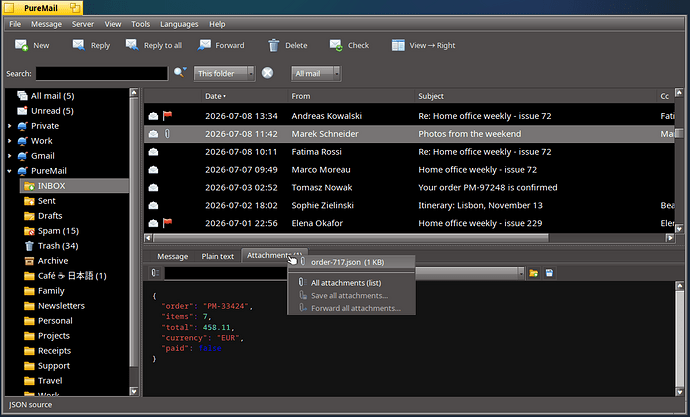Open the View menu

tap(113, 24)
